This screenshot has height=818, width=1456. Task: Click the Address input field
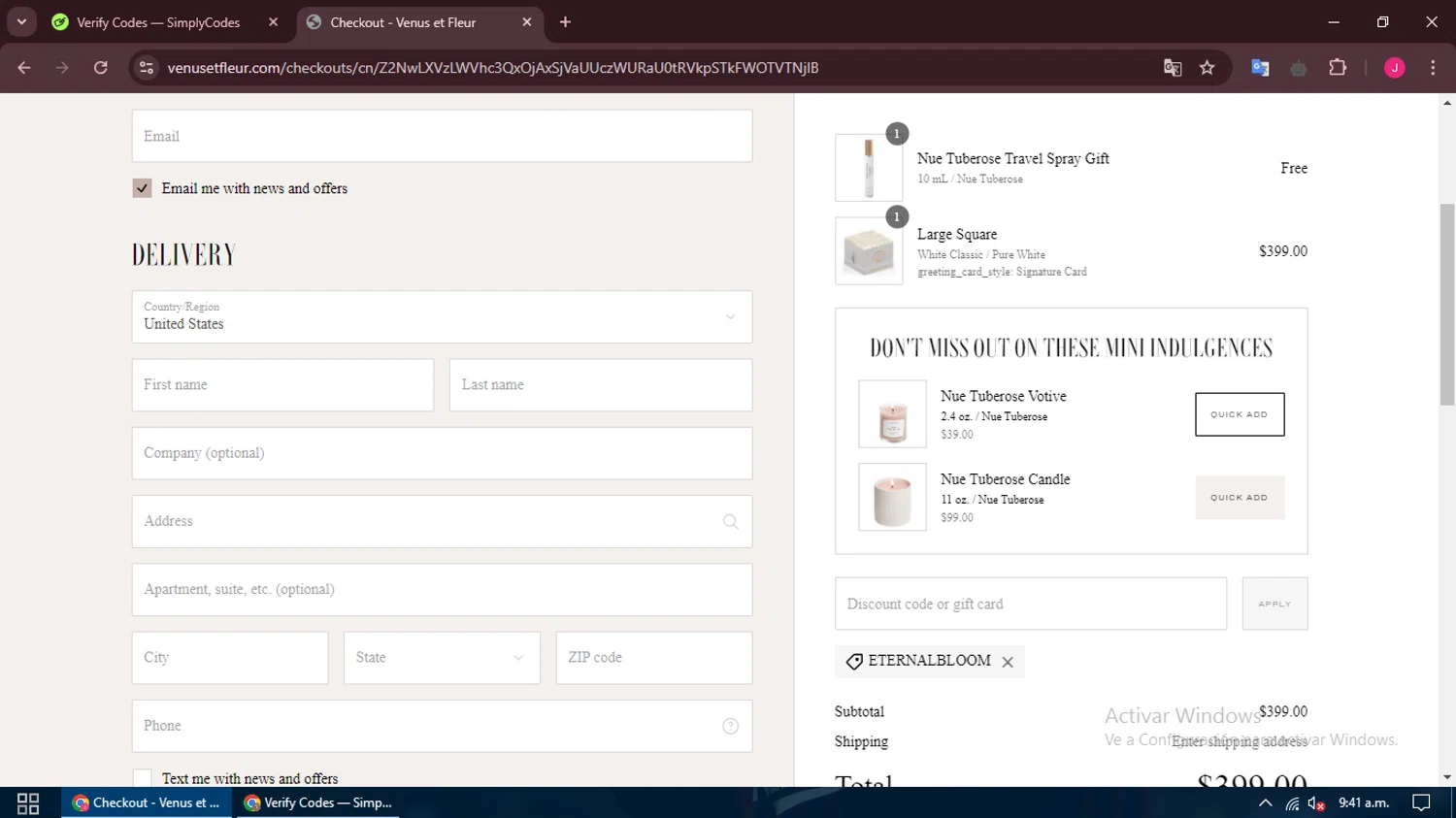pyautogui.click(x=442, y=522)
